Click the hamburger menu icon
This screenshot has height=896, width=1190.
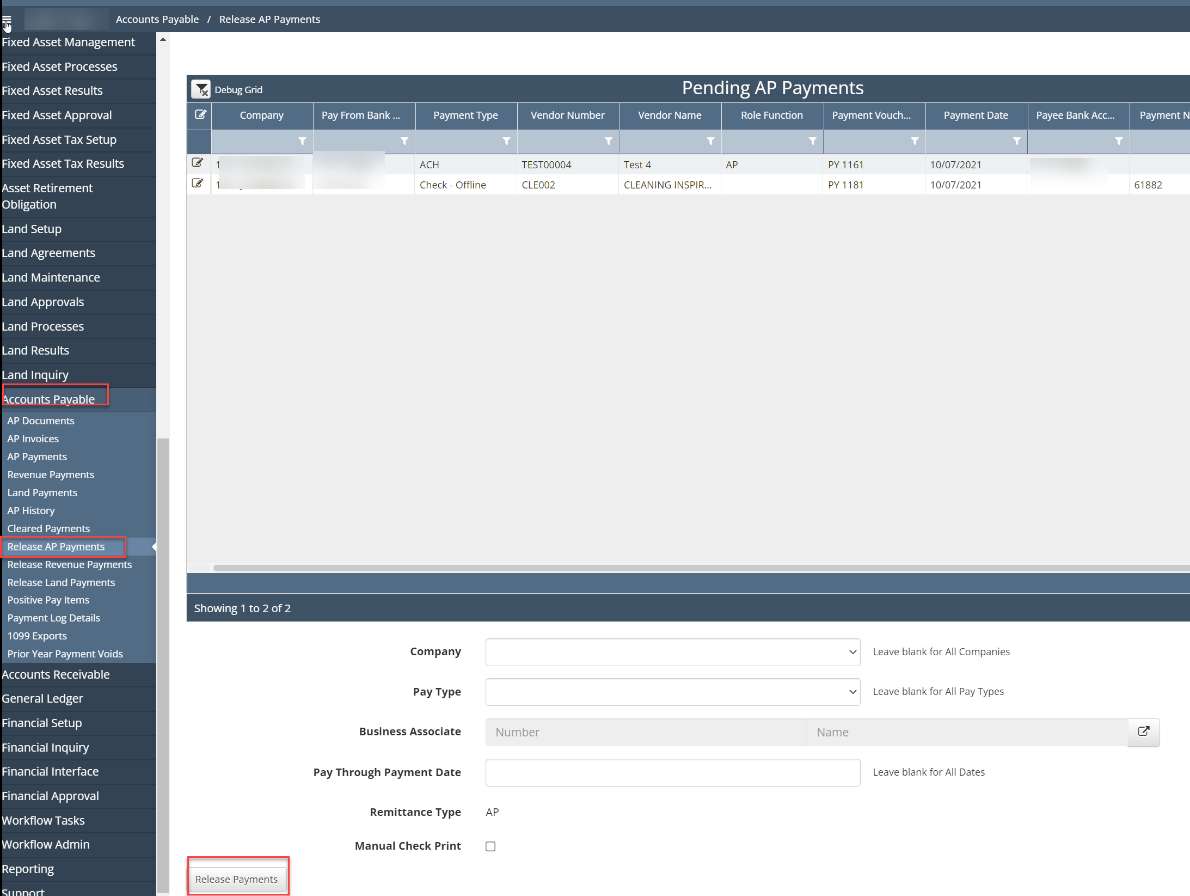coord(7,19)
